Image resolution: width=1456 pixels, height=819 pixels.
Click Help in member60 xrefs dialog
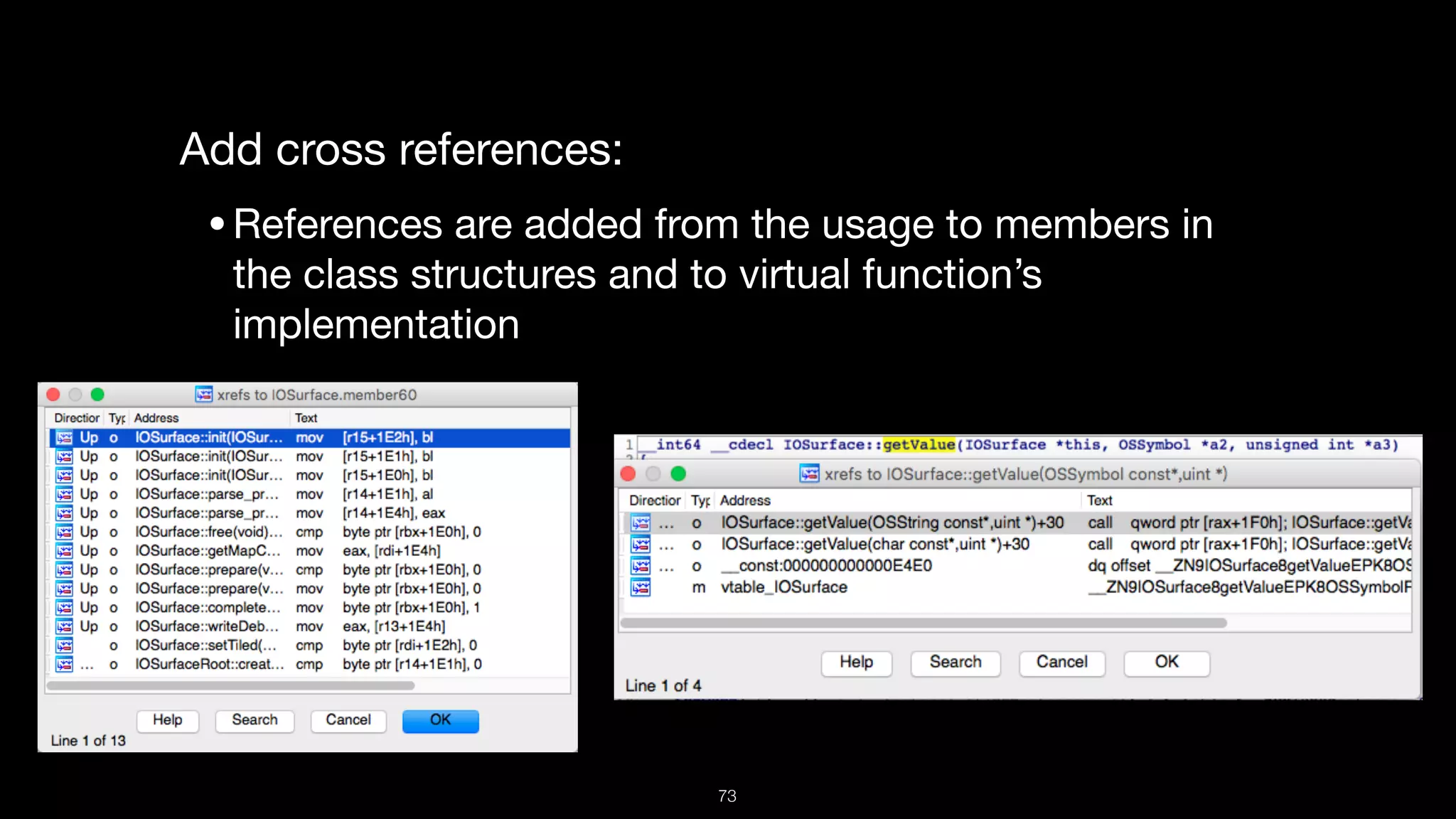[167, 720]
